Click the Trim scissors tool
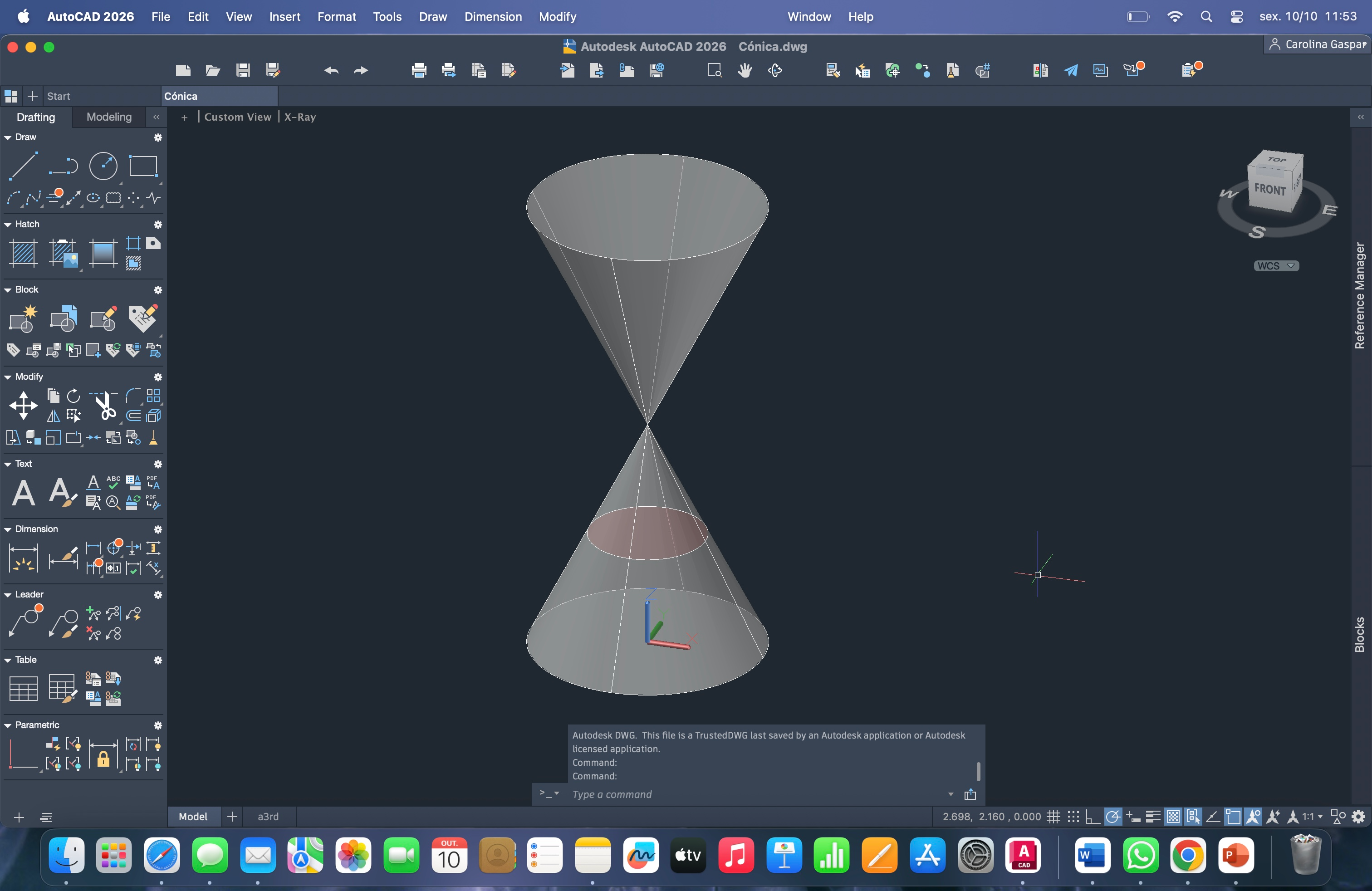This screenshot has width=1372, height=891. tap(106, 406)
